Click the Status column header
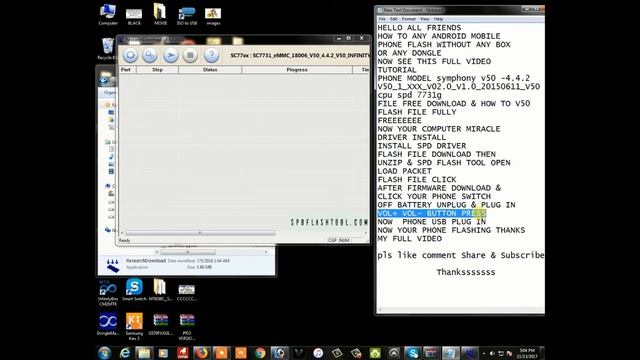Viewport: 640px width, 360px height. (x=210, y=70)
